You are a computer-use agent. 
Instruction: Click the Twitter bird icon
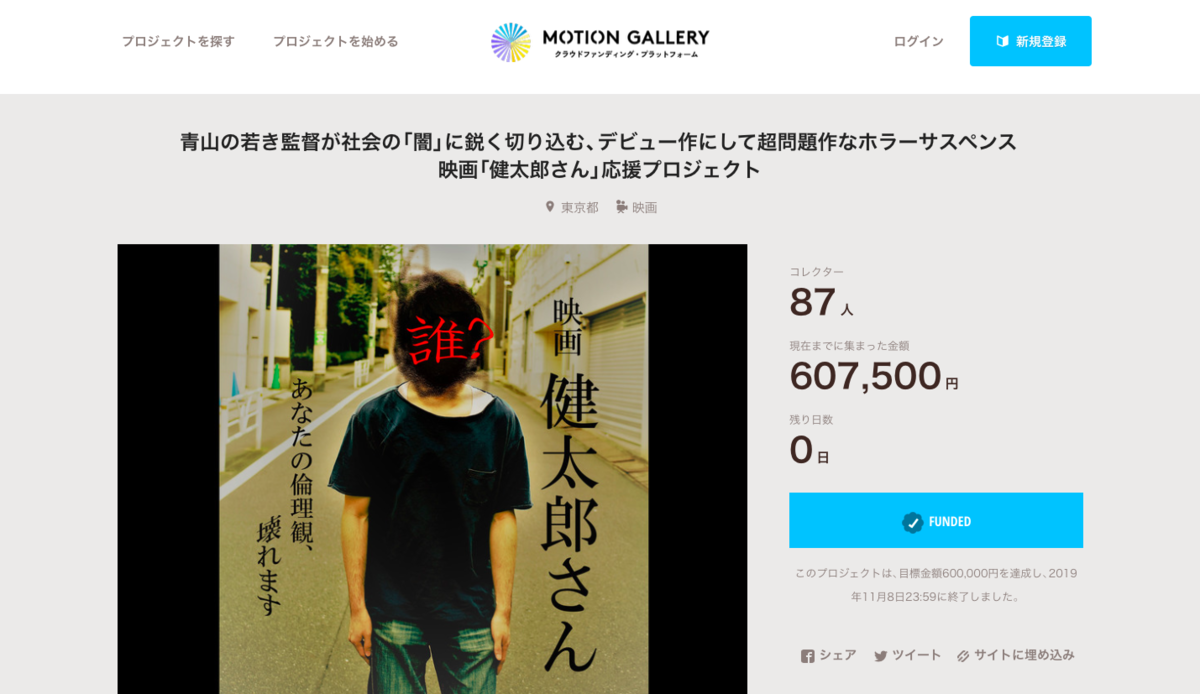coord(881,656)
